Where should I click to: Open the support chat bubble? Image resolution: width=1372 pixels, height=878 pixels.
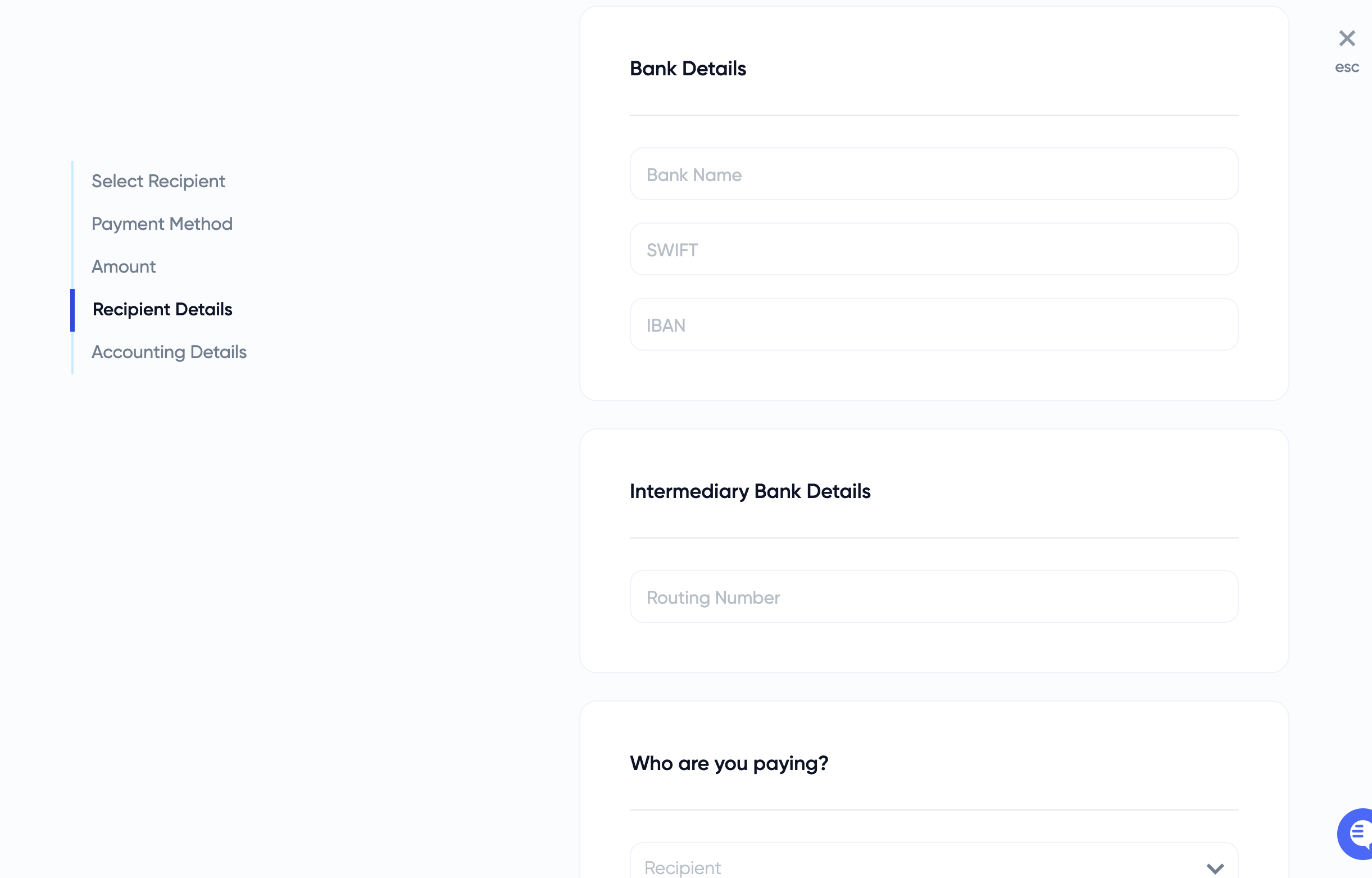click(1357, 833)
